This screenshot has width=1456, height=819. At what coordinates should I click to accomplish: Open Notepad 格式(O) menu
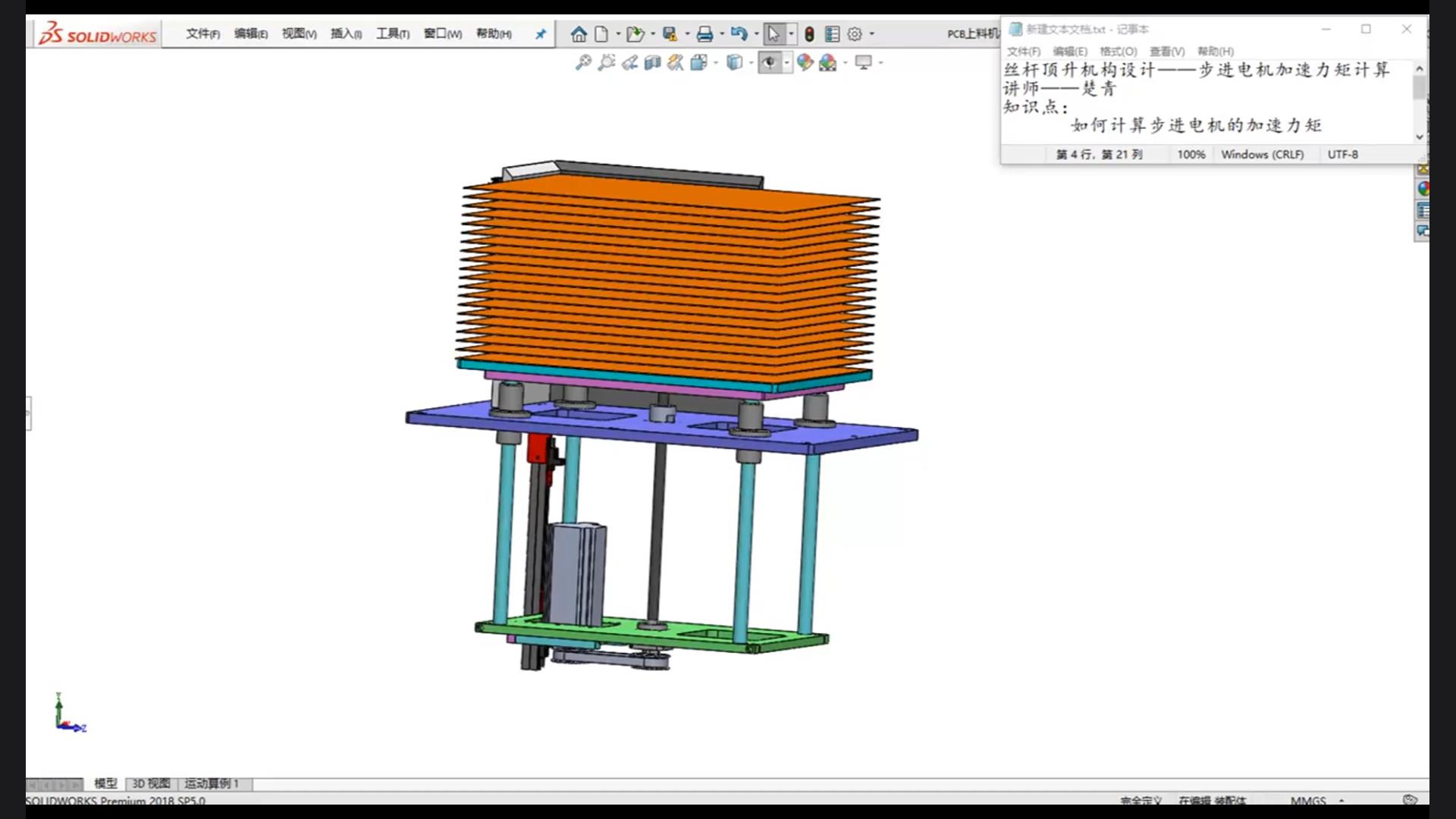[x=1119, y=52]
